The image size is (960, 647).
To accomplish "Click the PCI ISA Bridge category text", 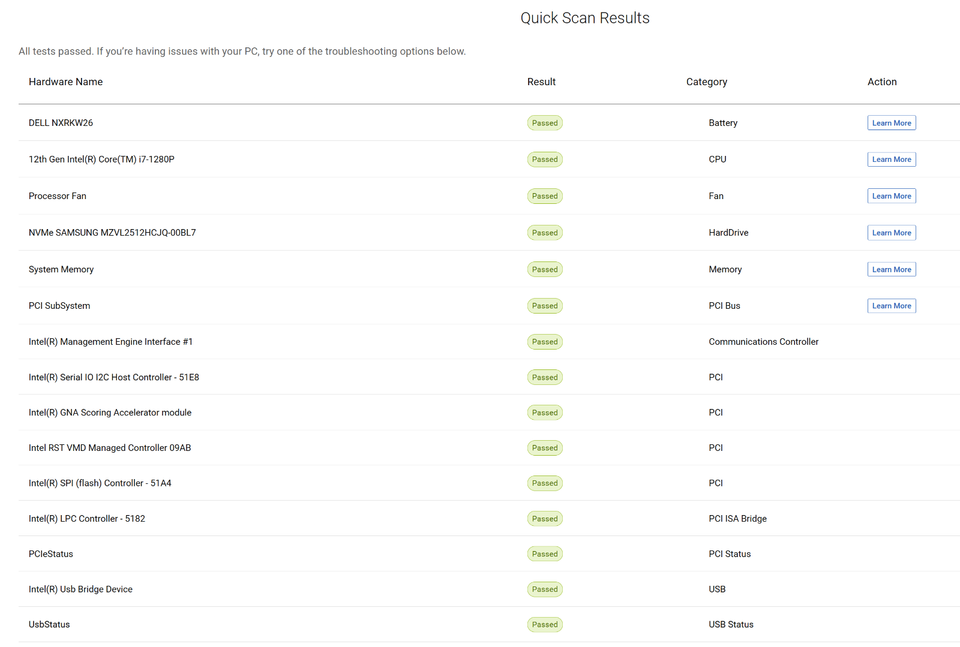I will click(x=737, y=519).
